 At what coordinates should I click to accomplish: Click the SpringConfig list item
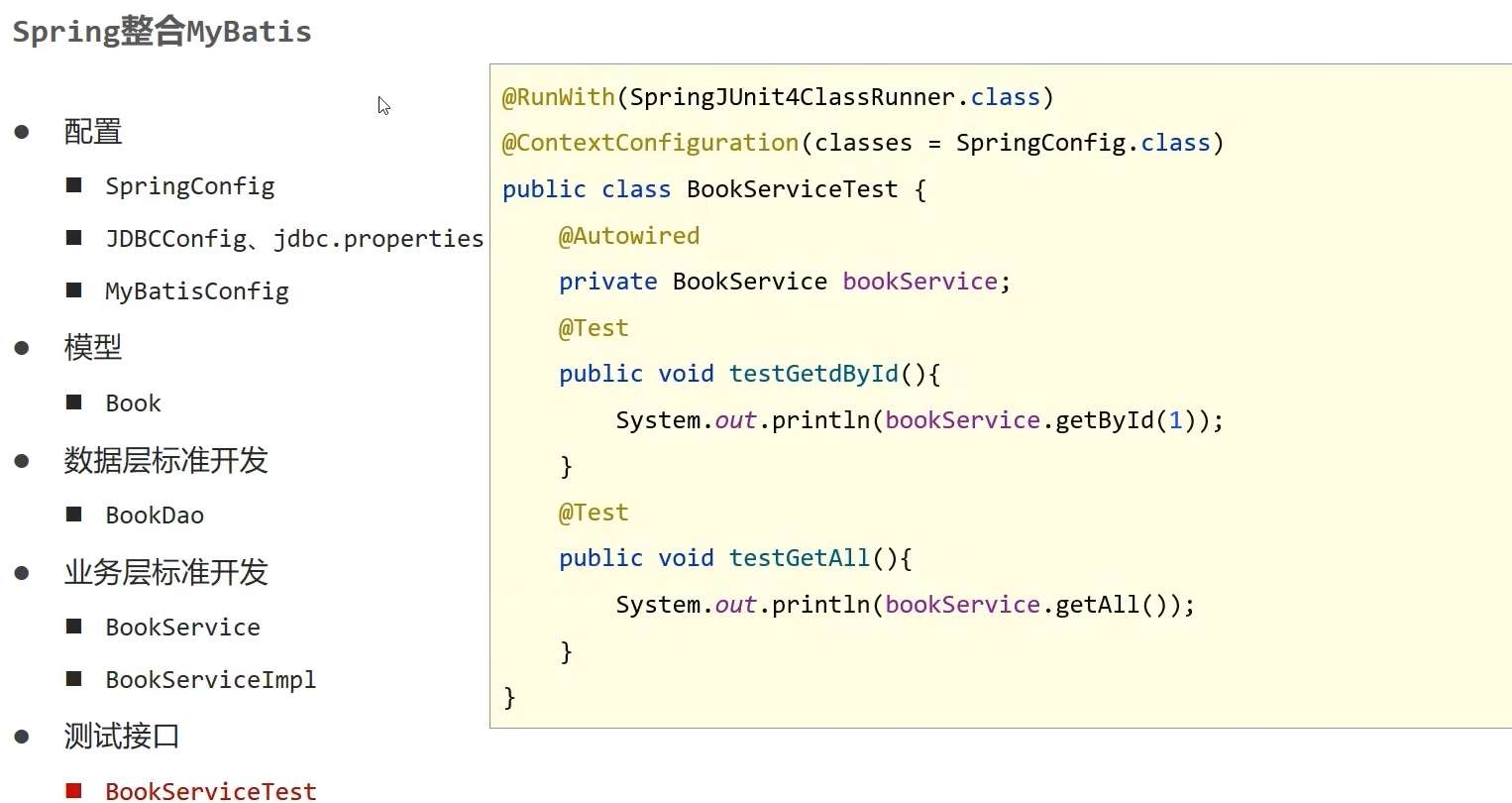tap(190, 186)
